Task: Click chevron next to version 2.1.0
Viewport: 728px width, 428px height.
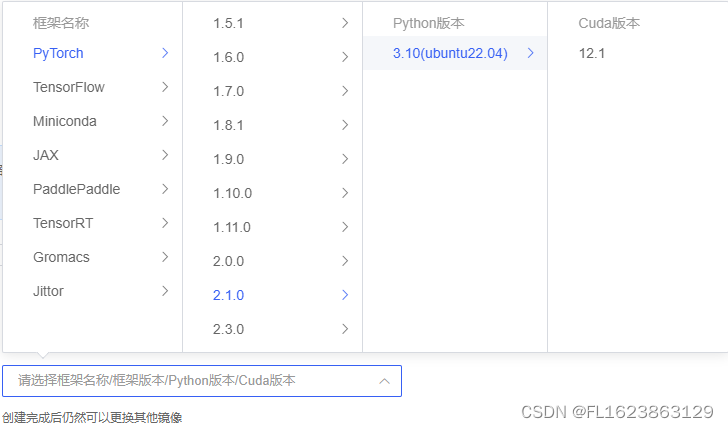Action: point(345,295)
